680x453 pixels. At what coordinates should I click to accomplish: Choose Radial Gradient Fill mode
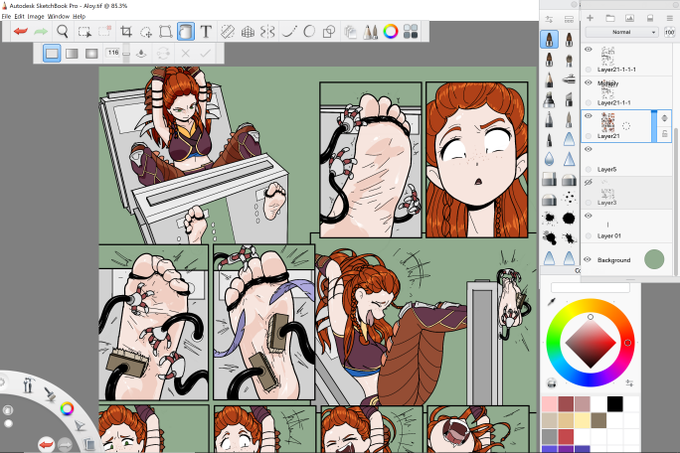[92, 53]
